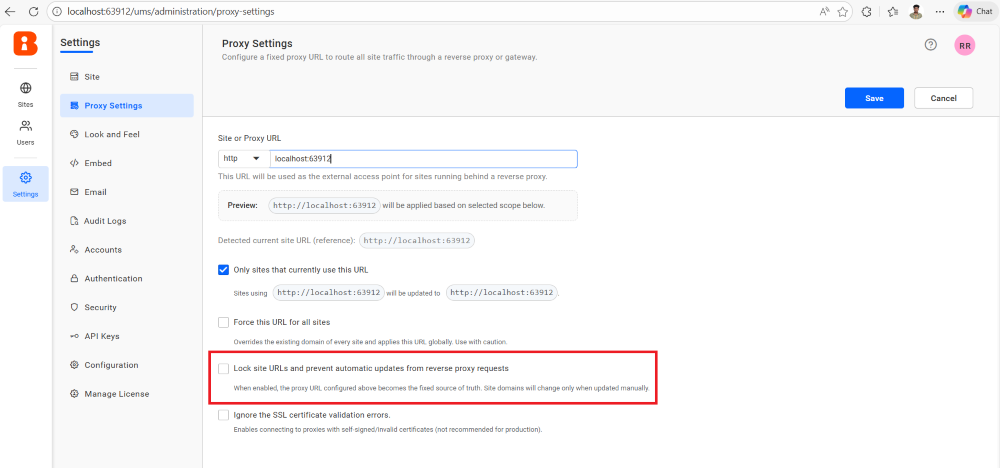Viewport: 1000px width, 468px height.
Task: Open Copilot Chat button
Action: pyautogui.click(x=974, y=11)
